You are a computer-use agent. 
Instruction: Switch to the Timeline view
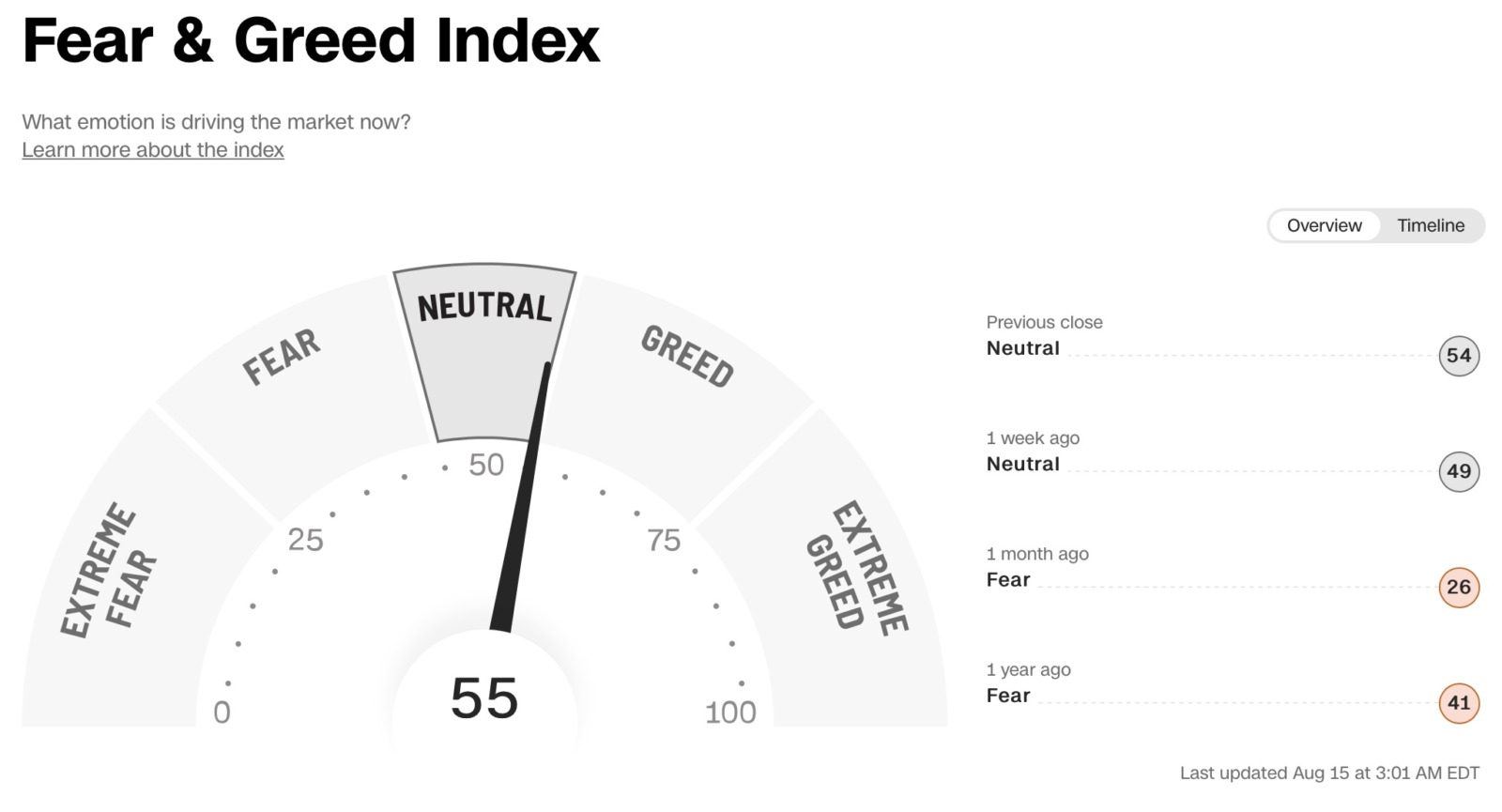1430,225
